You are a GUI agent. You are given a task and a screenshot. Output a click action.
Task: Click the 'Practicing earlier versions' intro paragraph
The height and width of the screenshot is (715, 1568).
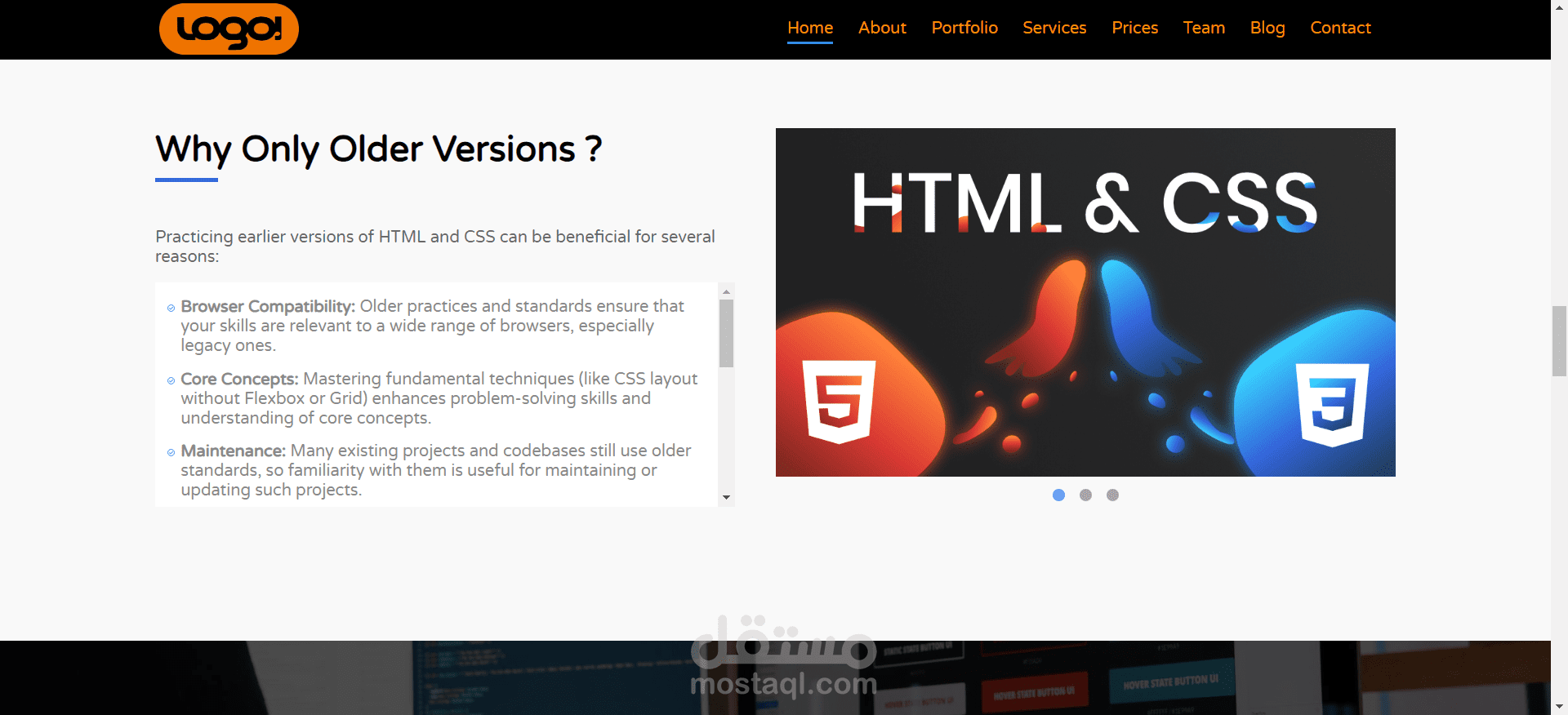435,246
